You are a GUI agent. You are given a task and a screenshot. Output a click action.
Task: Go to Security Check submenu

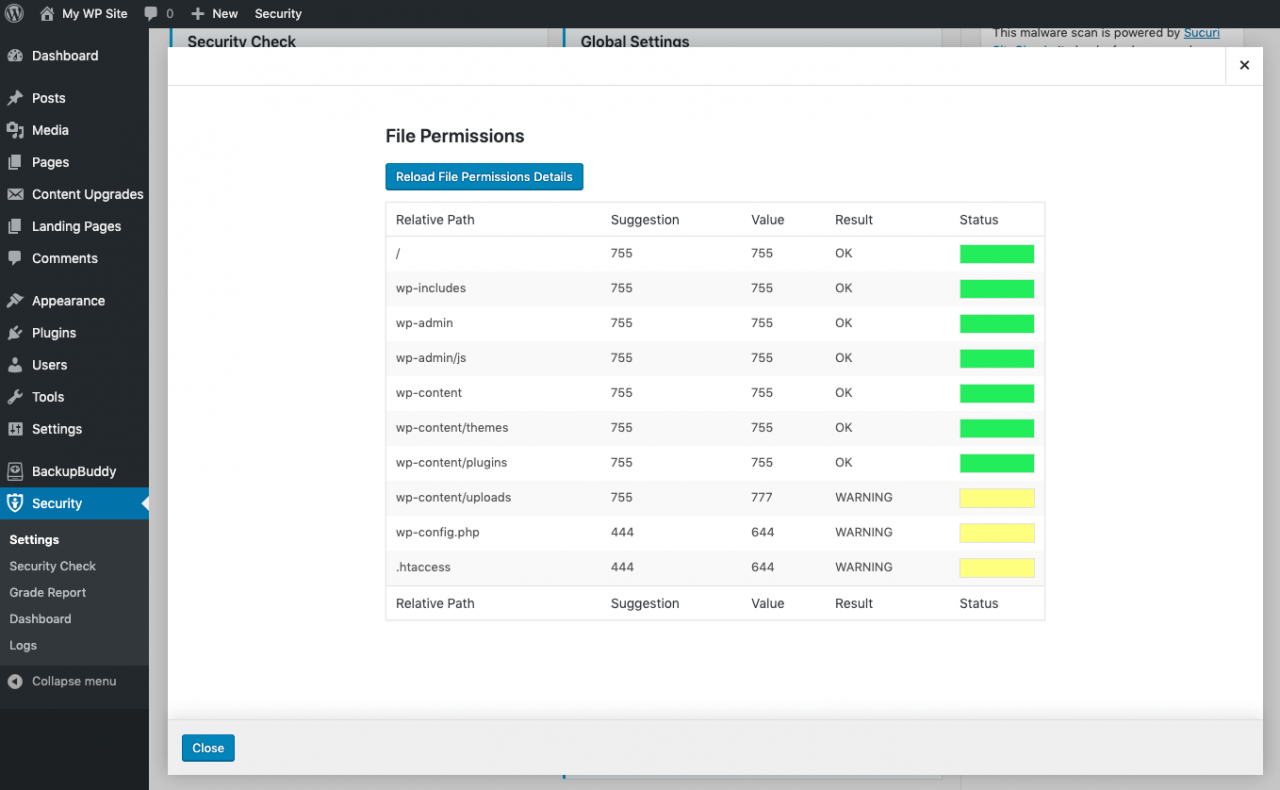pos(53,566)
